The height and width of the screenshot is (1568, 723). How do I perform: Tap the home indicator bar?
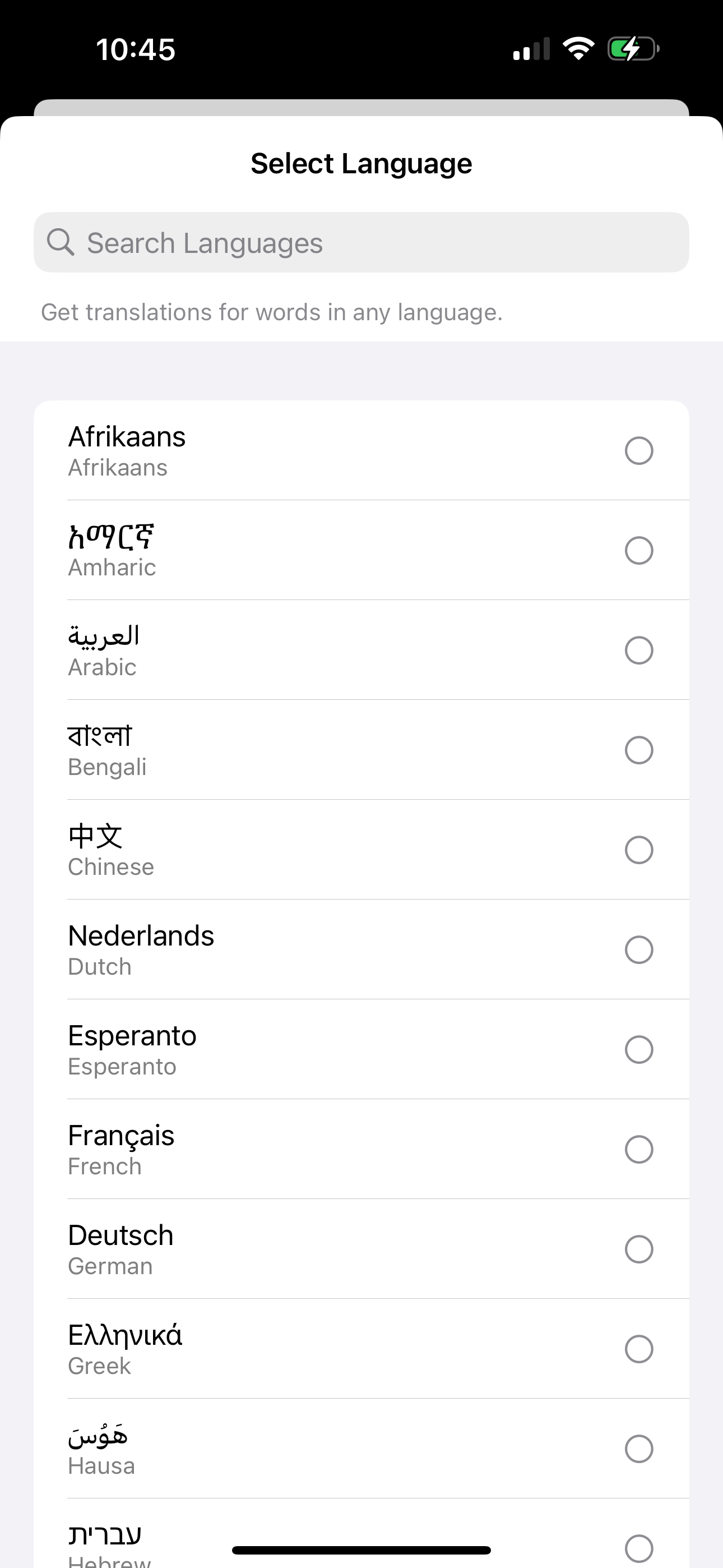361,1549
